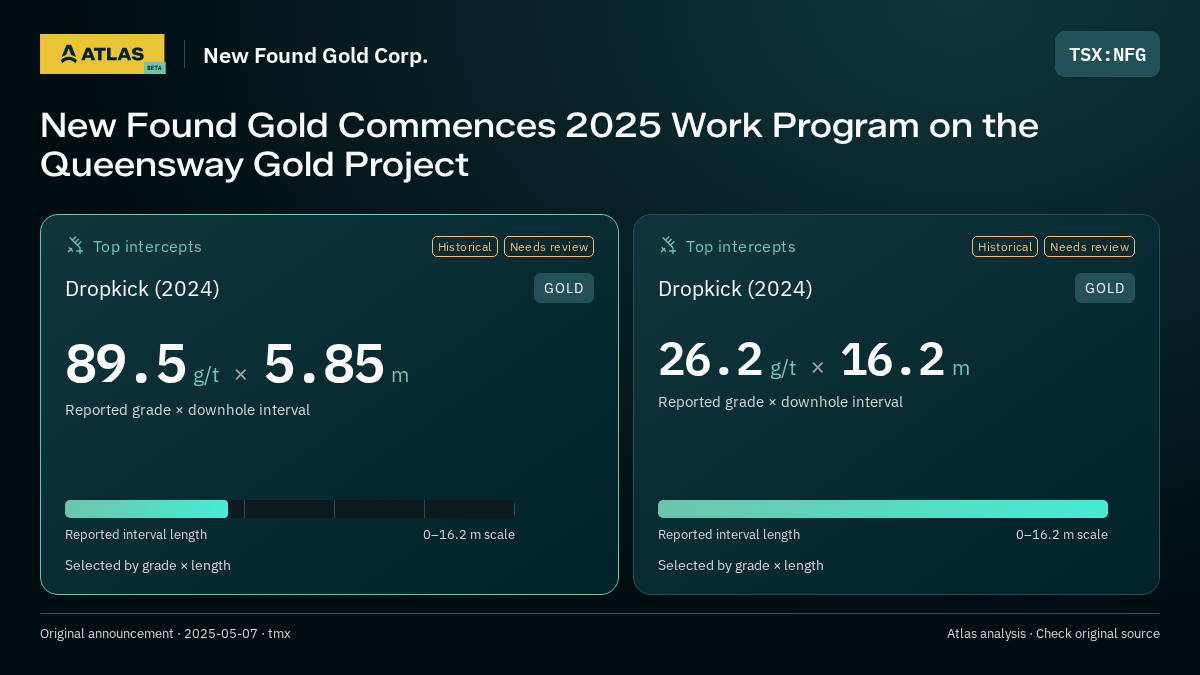The height and width of the screenshot is (675, 1200).
Task: Click the 26.2 g/t grade value
Action: 727,360
